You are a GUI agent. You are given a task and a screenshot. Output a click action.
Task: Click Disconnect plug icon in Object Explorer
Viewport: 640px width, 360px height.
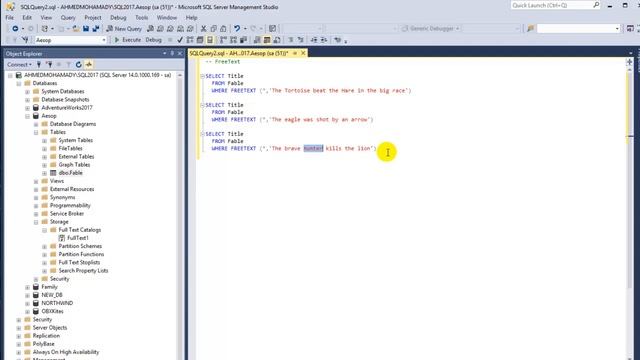(49, 64)
